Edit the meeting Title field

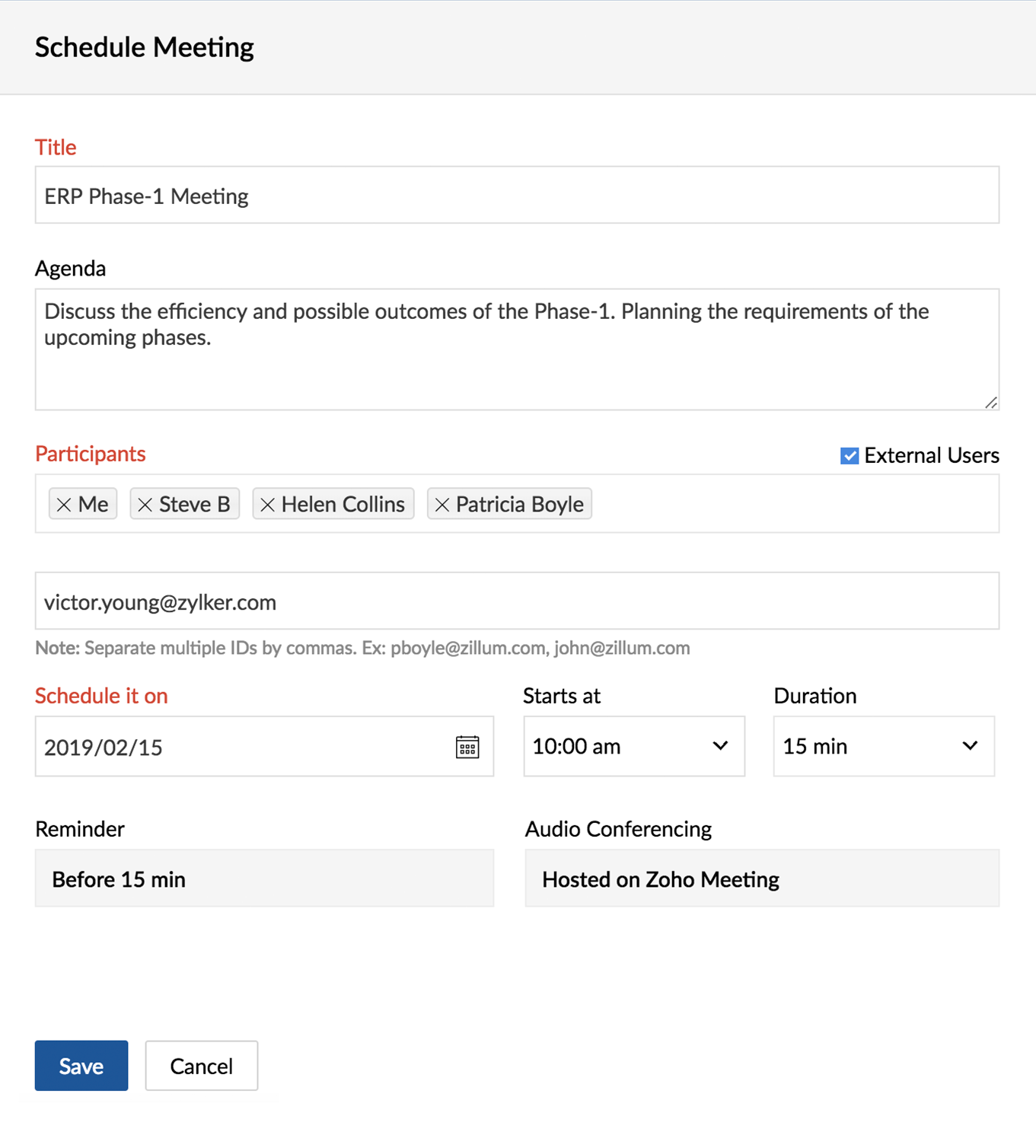tap(517, 195)
